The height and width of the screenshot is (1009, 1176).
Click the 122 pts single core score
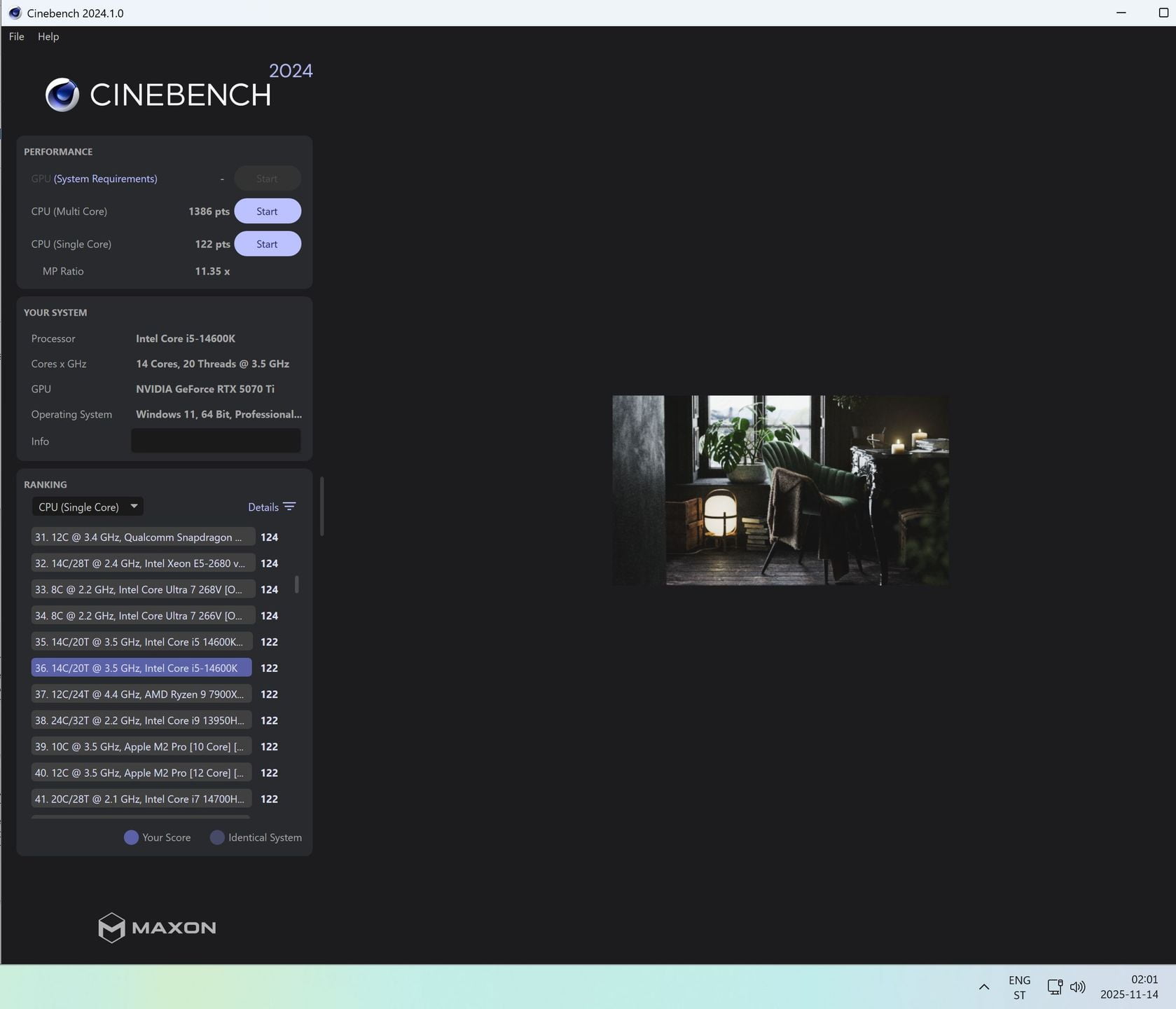[x=212, y=244]
